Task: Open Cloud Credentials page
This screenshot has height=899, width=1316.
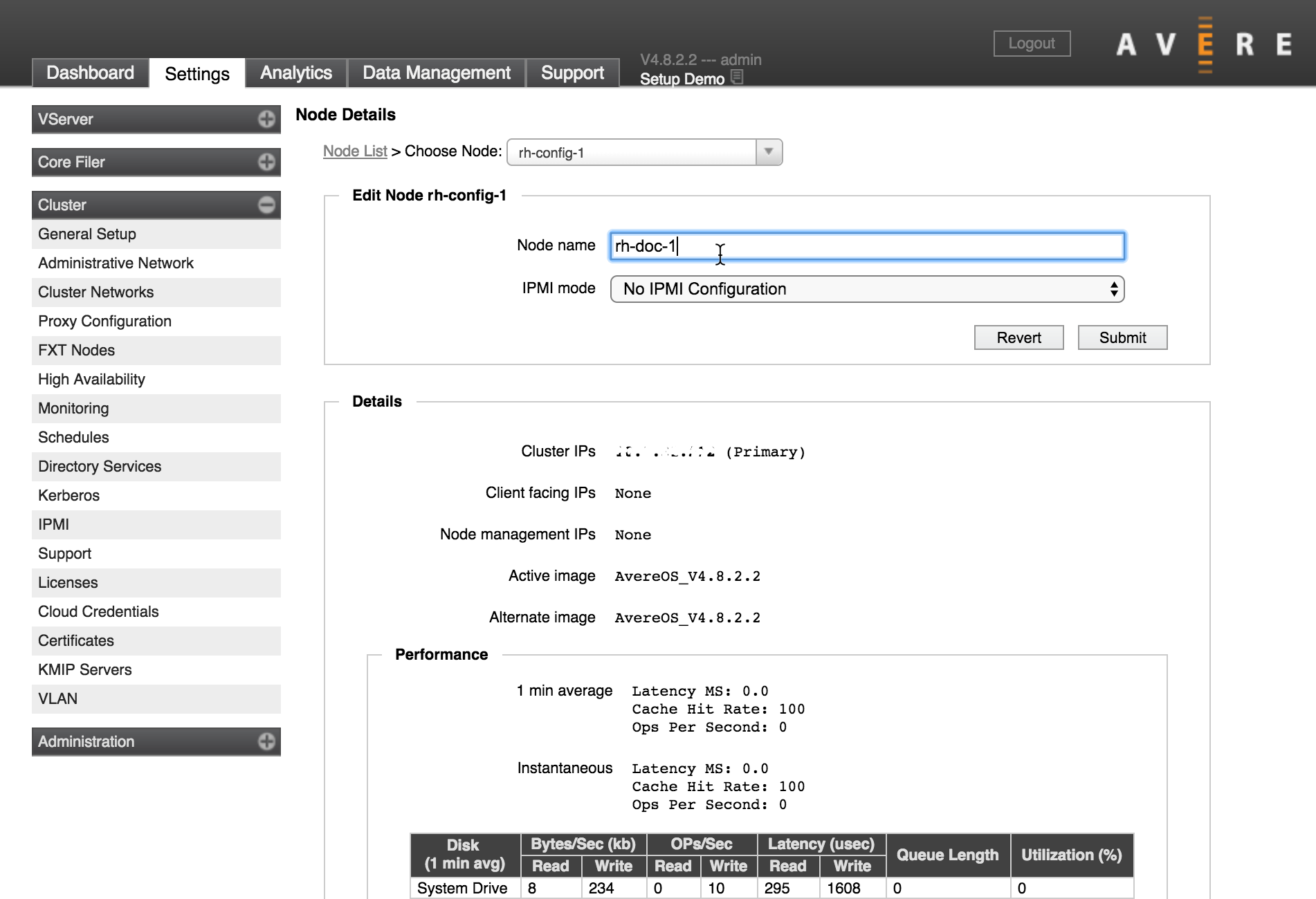Action: pos(156,612)
